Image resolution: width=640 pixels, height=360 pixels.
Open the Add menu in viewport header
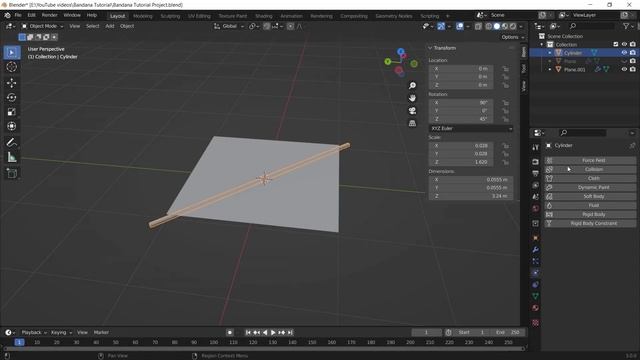[x=110, y=26]
